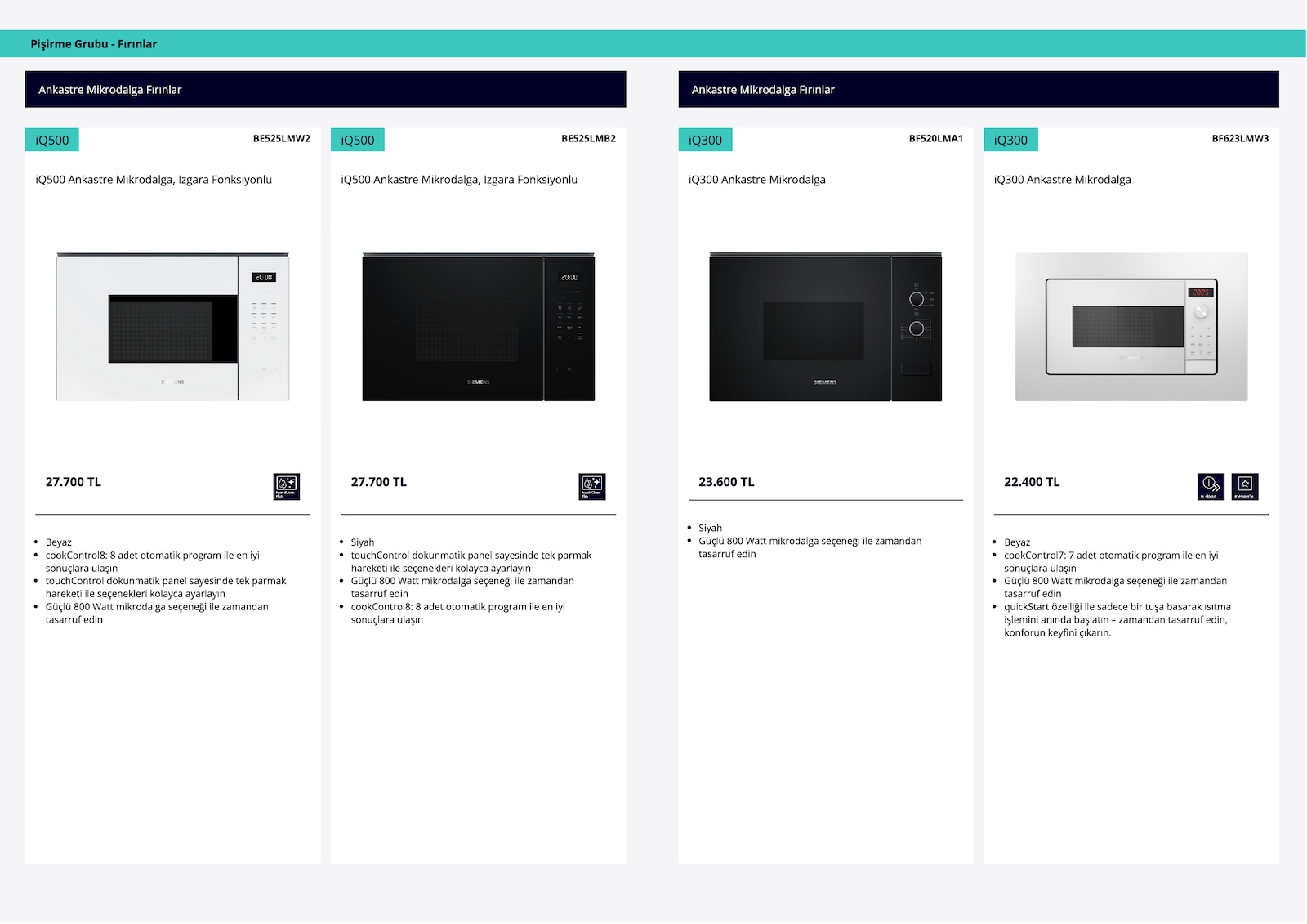Open the BF520LMA1 microwave with knobs image
This screenshot has width=1307, height=924.
click(x=826, y=327)
